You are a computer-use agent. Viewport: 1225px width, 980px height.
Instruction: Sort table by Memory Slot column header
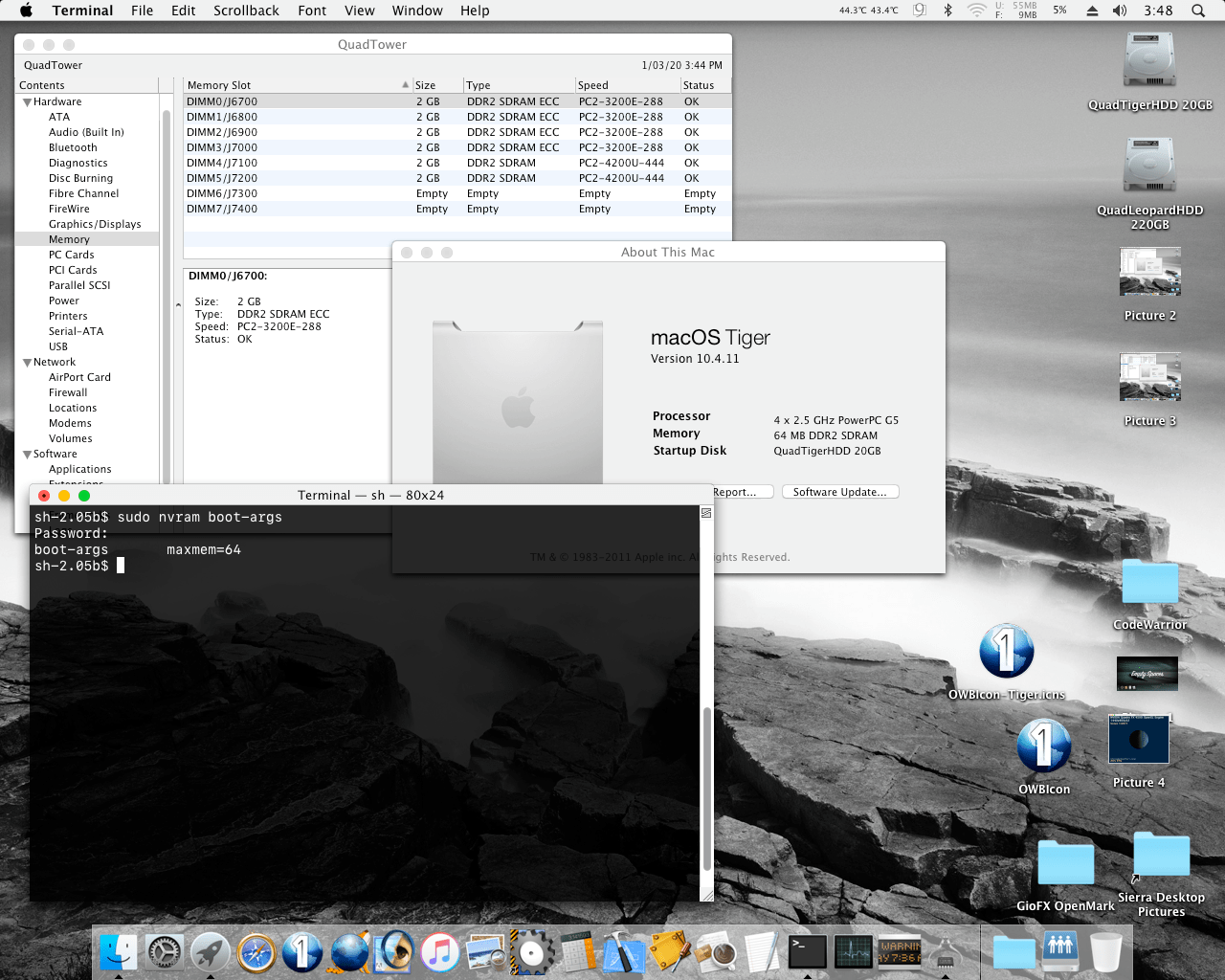click(297, 85)
